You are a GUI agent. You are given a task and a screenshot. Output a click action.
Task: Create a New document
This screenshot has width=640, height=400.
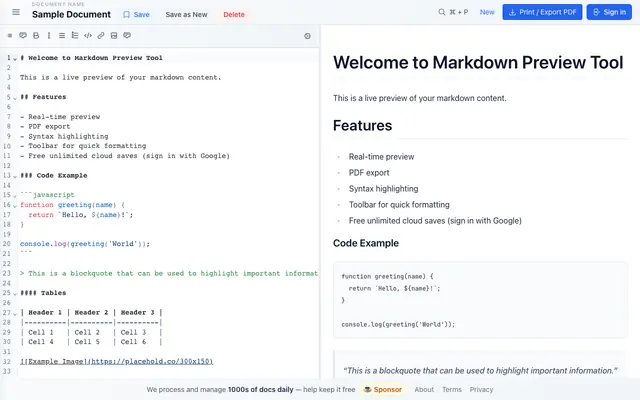[487, 12]
